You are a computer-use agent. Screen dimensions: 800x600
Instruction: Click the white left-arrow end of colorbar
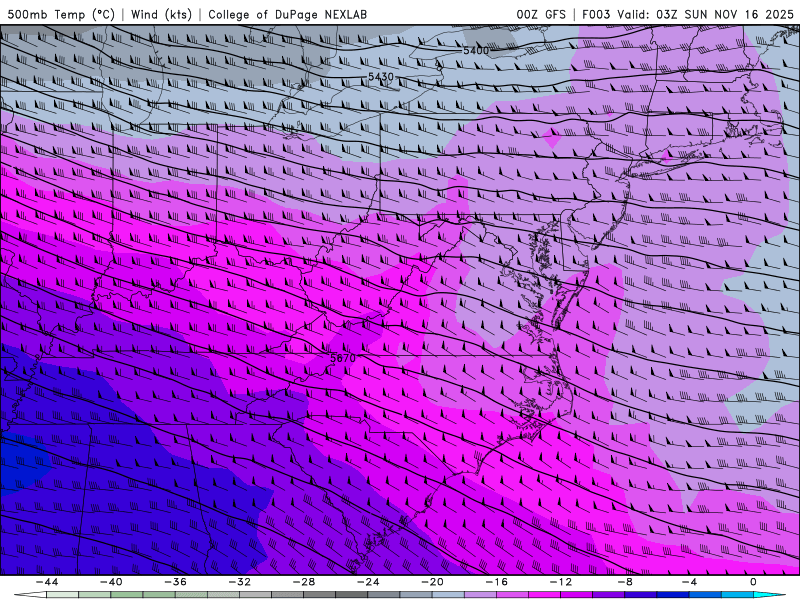point(30,595)
